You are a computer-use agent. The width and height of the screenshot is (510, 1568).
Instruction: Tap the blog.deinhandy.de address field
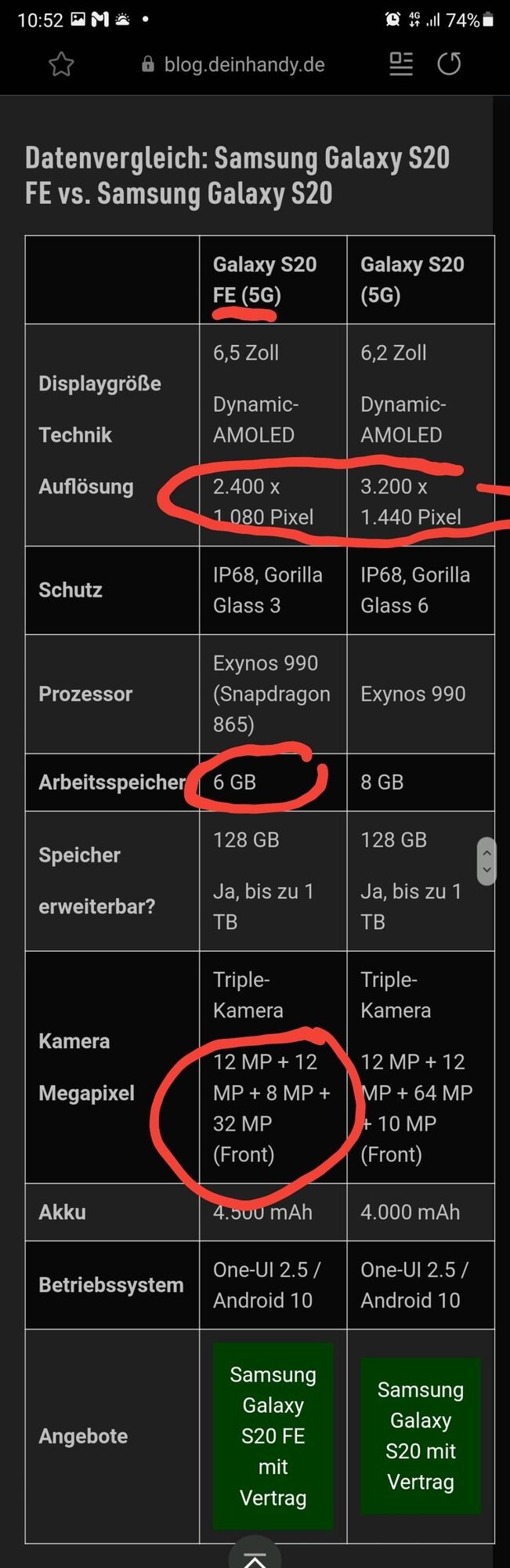(244, 65)
